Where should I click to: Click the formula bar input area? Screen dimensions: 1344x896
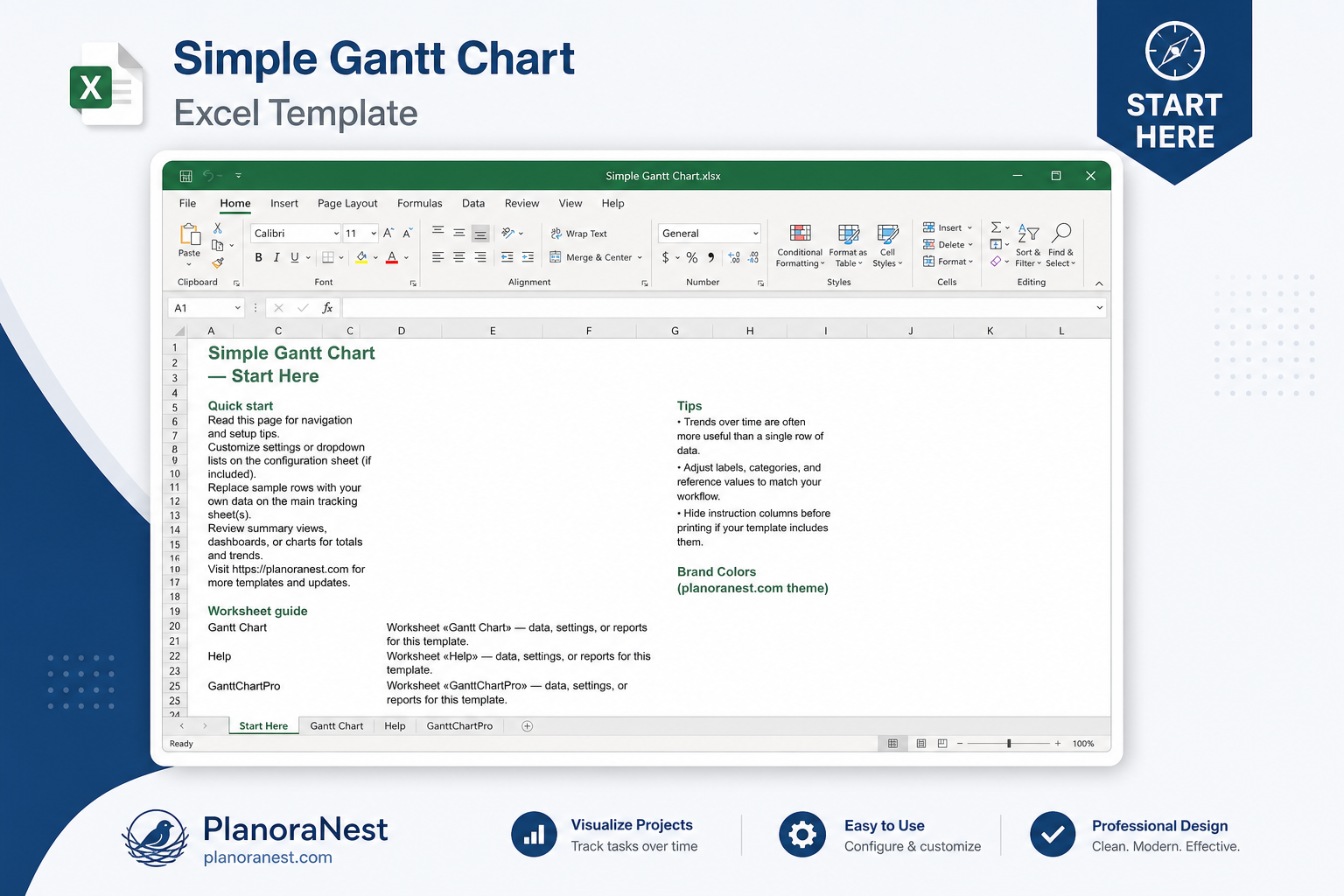tap(724, 308)
